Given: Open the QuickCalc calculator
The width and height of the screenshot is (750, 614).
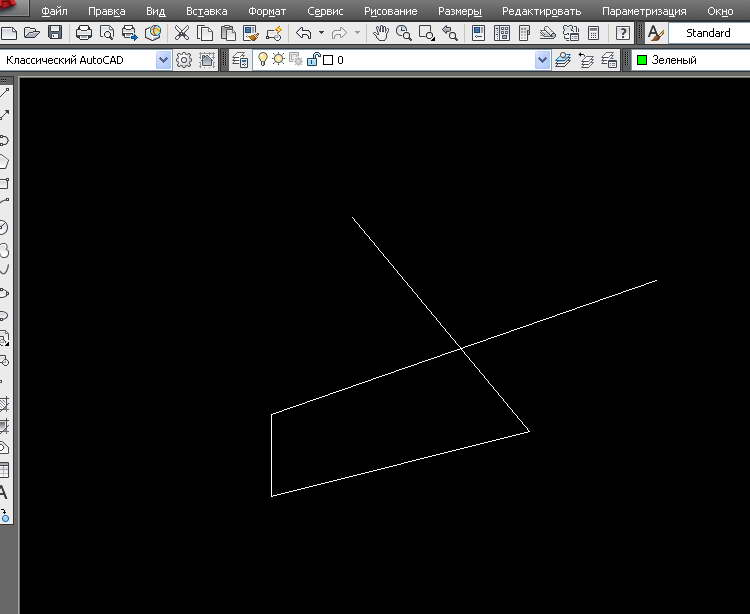Looking at the screenshot, I should (594, 33).
